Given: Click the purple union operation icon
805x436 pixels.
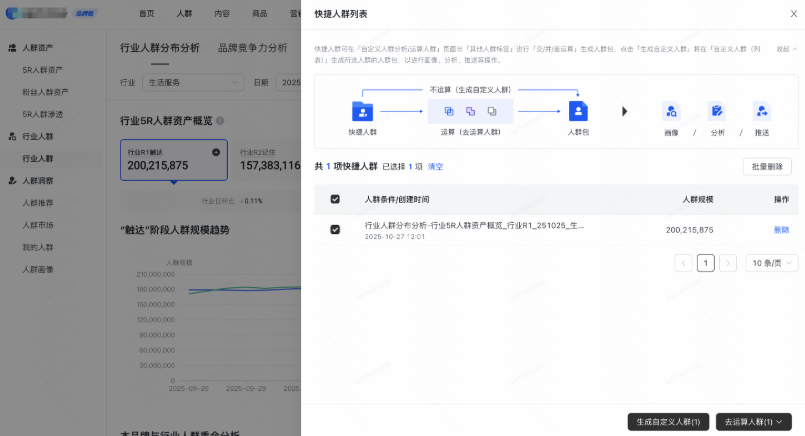Looking at the screenshot, I should [470, 111].
